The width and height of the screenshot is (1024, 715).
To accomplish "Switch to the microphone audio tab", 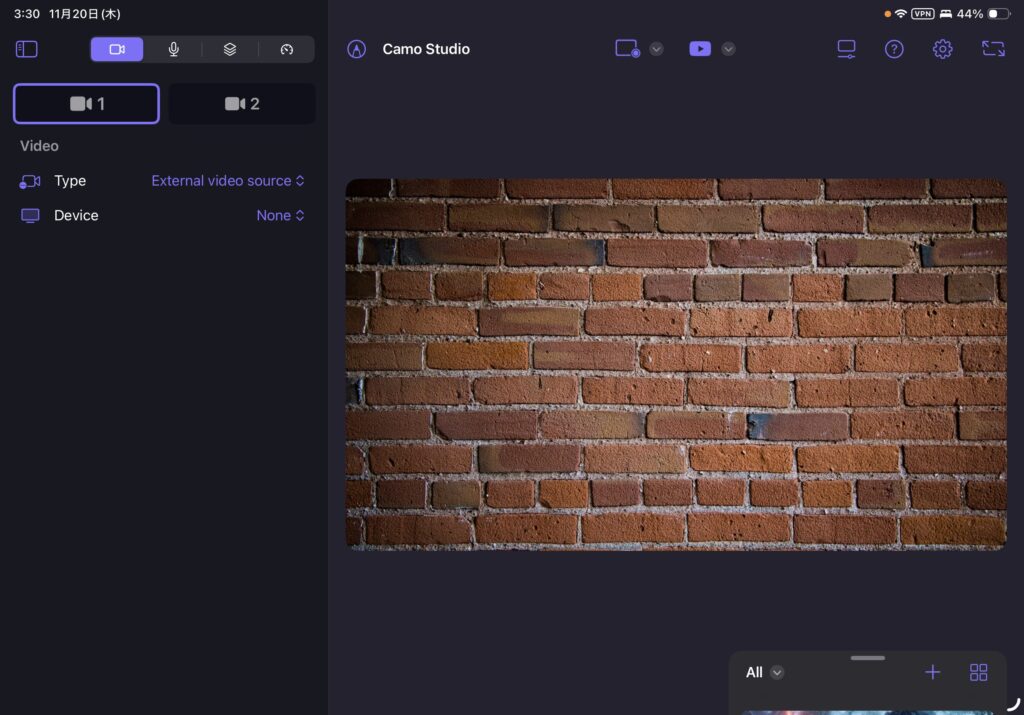I will coord(173,49).
